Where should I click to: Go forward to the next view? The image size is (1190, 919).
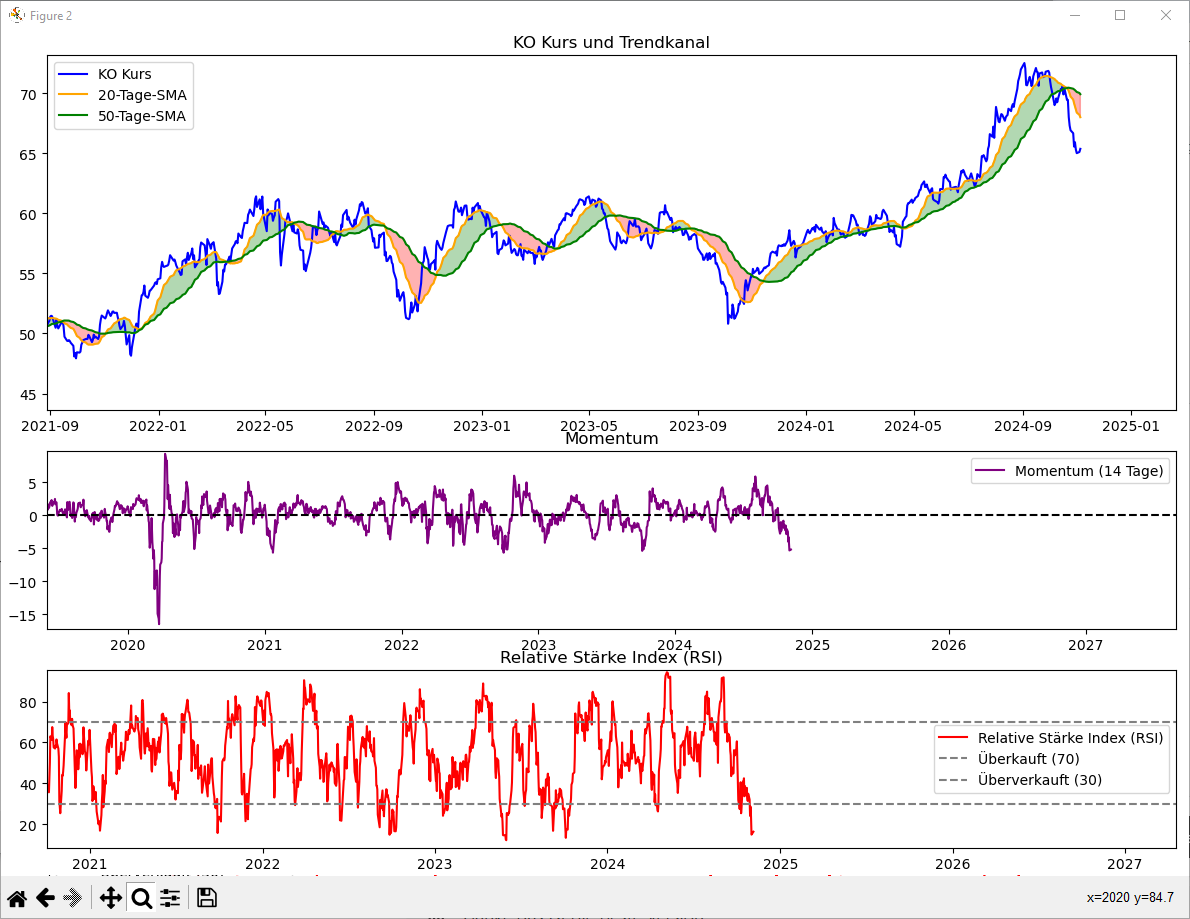click(73, 899)
